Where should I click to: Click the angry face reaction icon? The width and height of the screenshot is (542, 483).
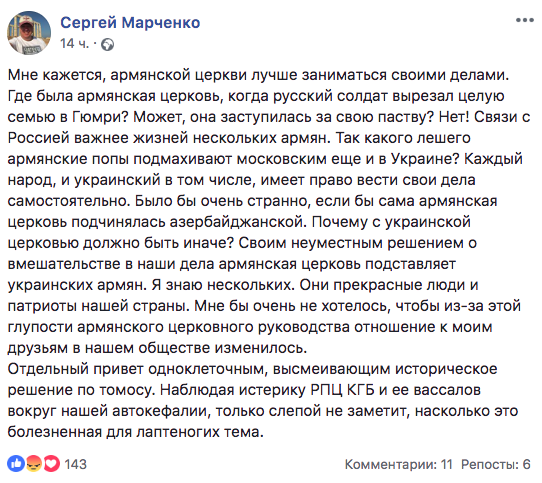pos(34,464)
